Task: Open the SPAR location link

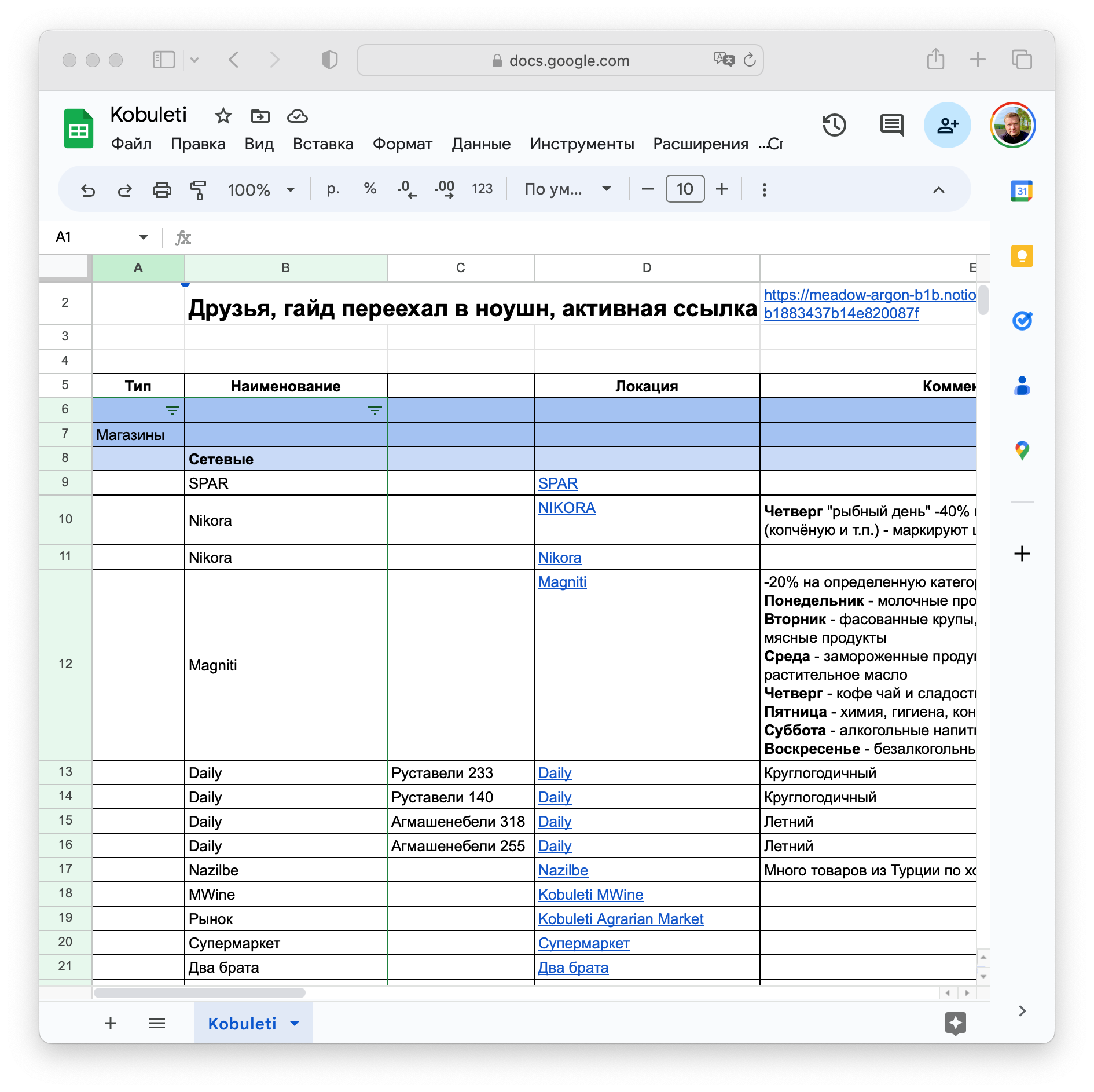Action: point(558,483)
